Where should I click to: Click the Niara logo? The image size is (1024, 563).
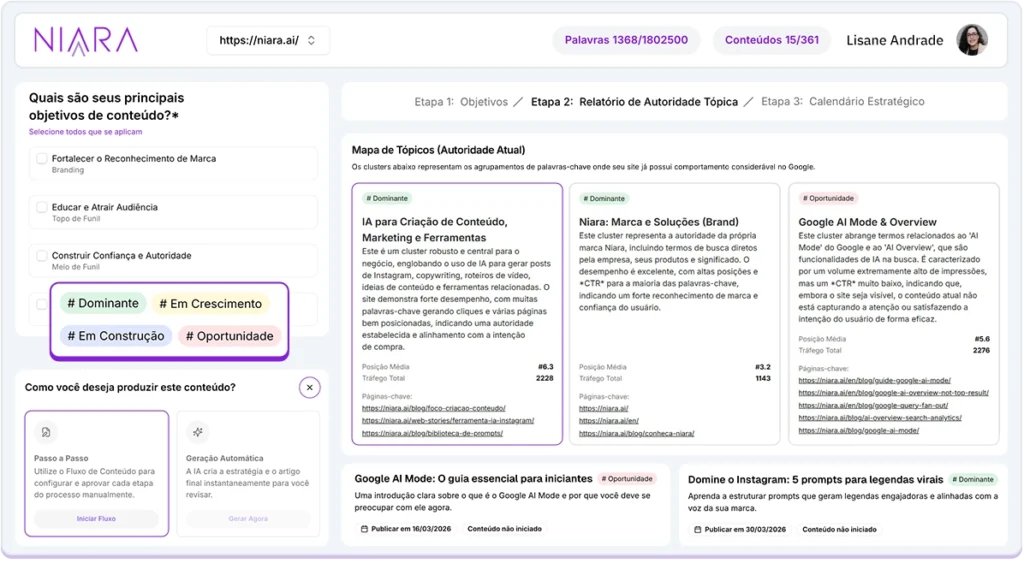(86, 40)
